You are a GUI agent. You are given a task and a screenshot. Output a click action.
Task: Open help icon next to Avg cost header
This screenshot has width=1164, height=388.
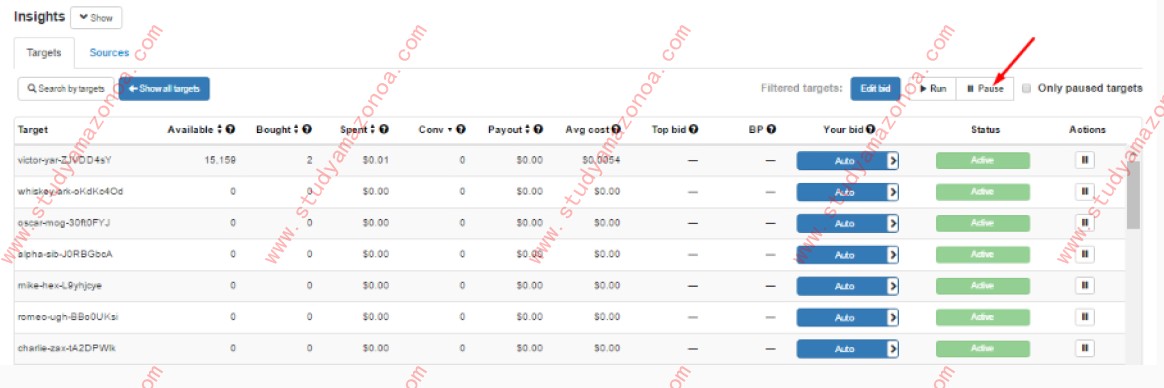pyautogui.click(x=616, y=129)
